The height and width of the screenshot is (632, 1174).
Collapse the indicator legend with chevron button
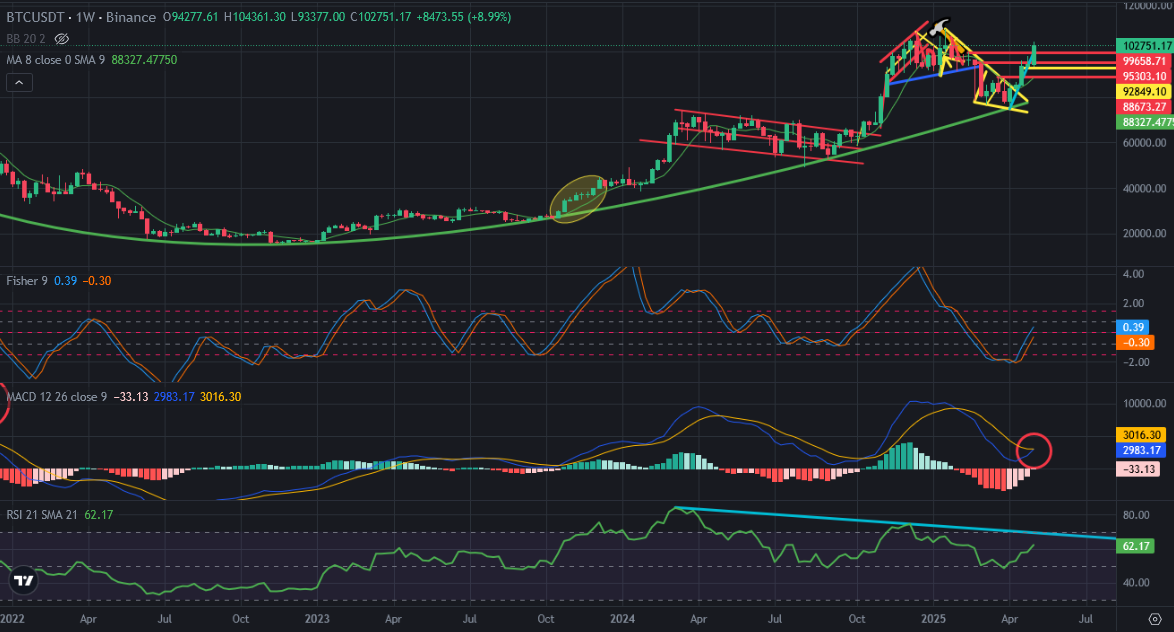pyautogui.click(x=19, y=82)
